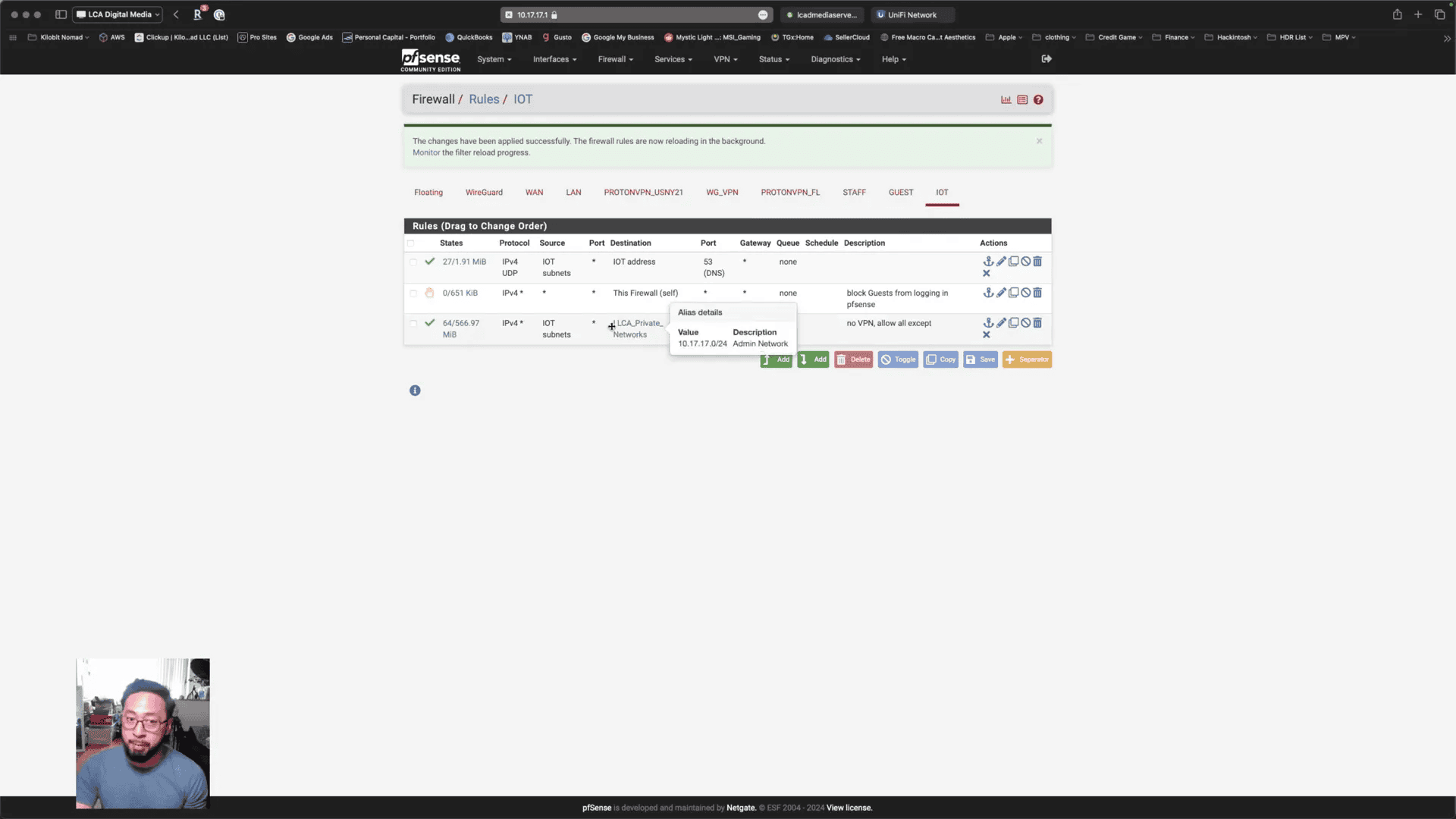1456x819 pixels.
Task: Expand the Services menu item
Action: pos(672,59)
